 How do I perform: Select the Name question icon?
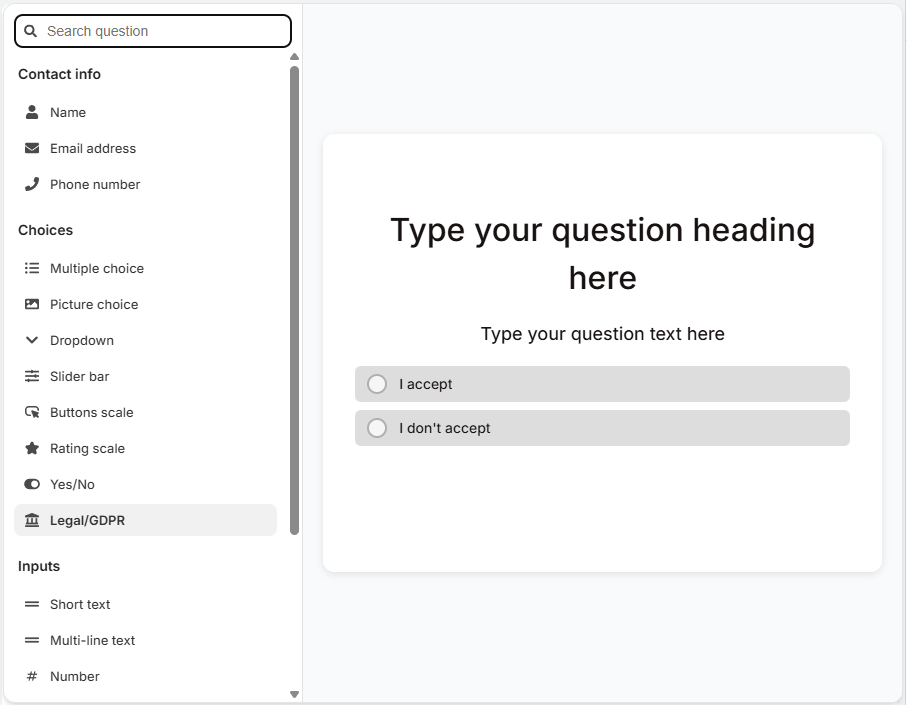[32, 112]
